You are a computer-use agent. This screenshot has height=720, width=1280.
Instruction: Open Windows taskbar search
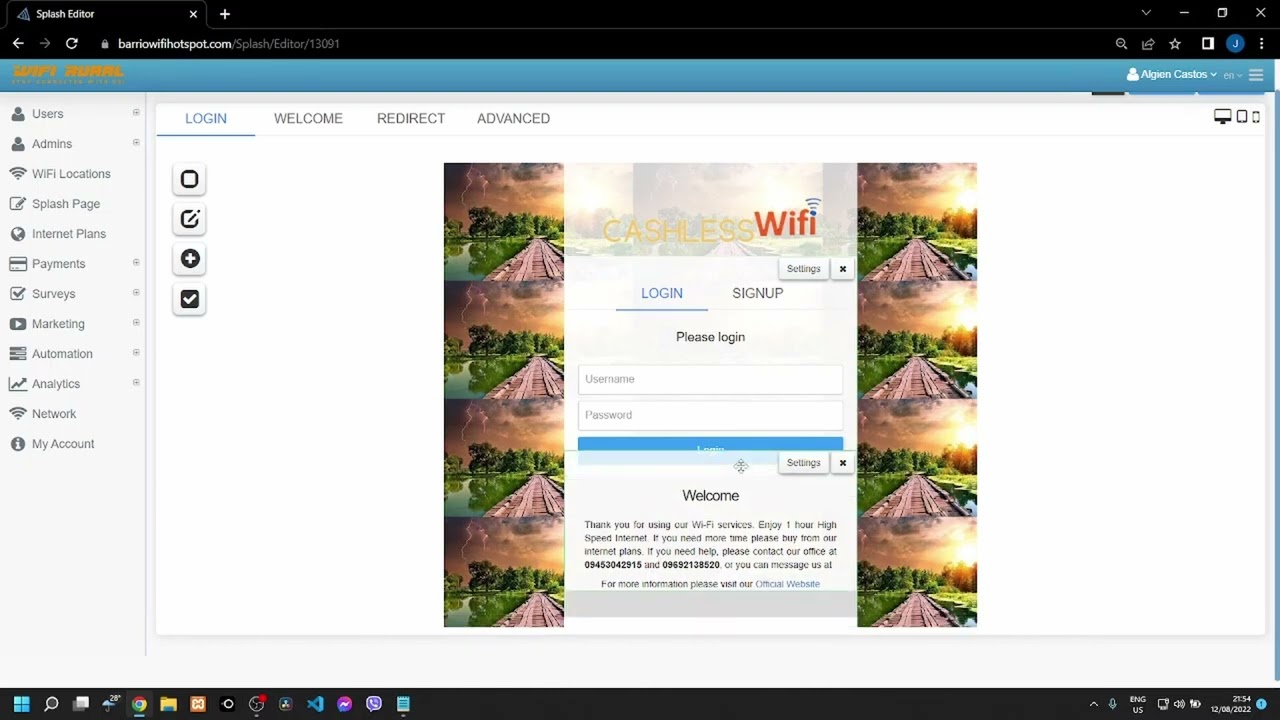pos(51,704)
